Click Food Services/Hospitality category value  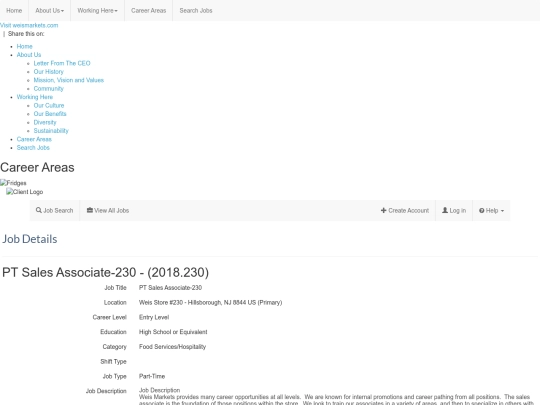(172, 347)
